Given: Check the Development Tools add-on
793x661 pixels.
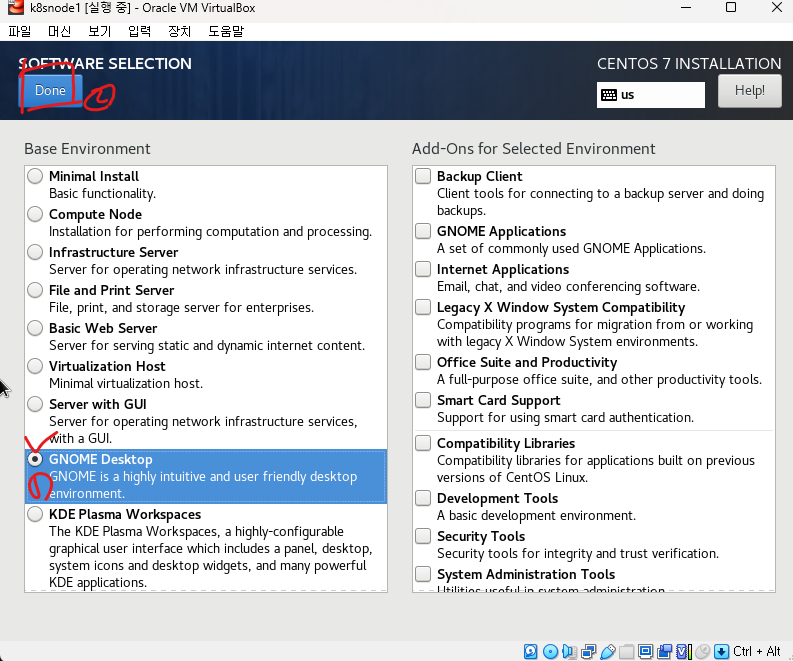Looking at the screenshot, I should coord(423,498).
